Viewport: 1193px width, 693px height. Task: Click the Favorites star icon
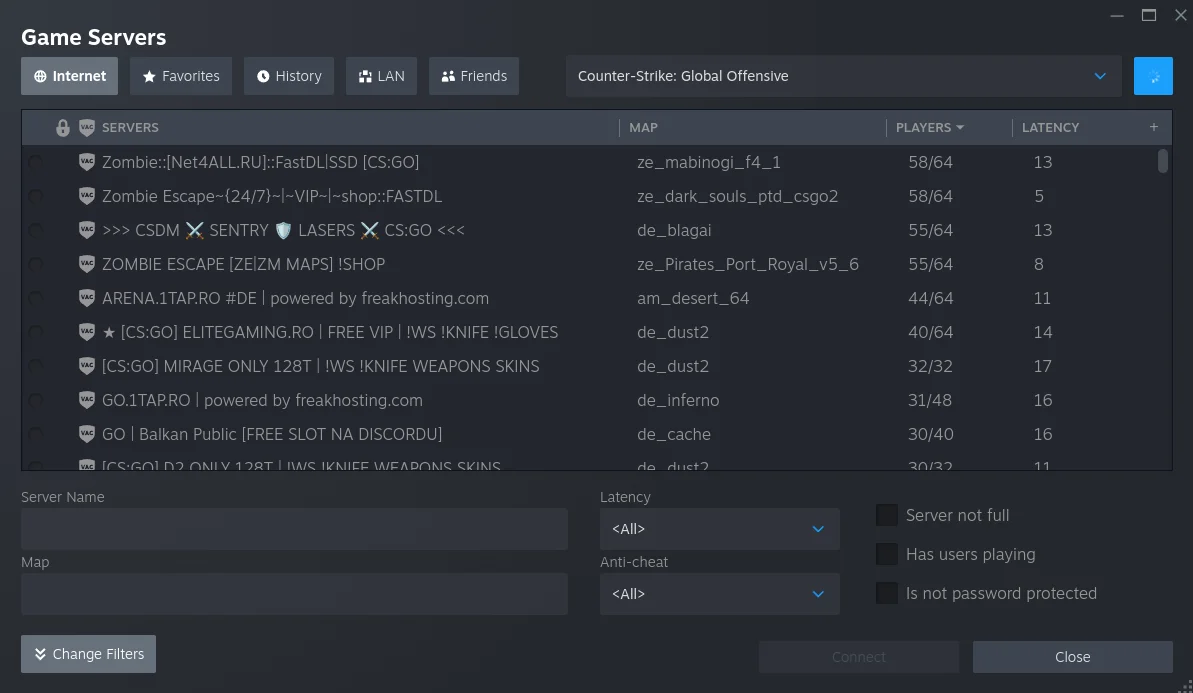(x=147, y=75)
